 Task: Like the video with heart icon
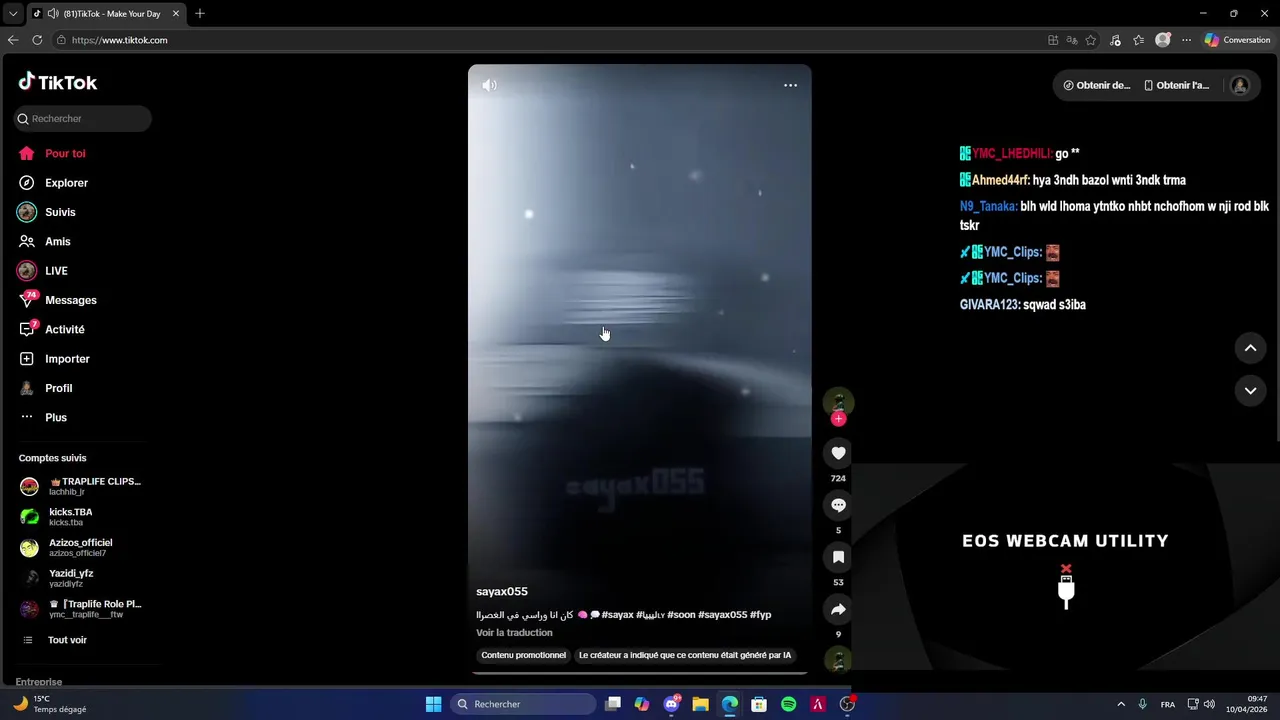pyautogui.click(x=838, y=453)
